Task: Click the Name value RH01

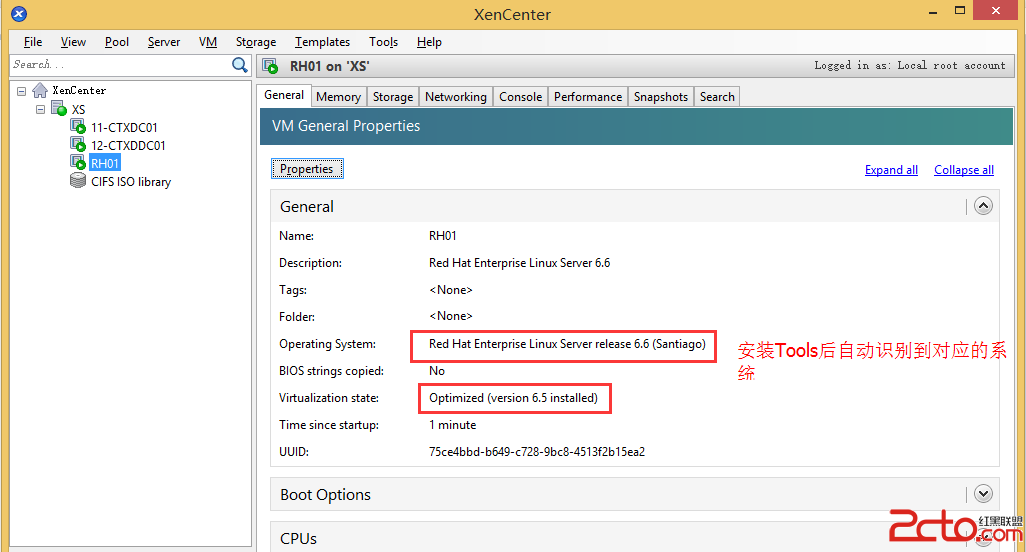Action: click(442, 236)
